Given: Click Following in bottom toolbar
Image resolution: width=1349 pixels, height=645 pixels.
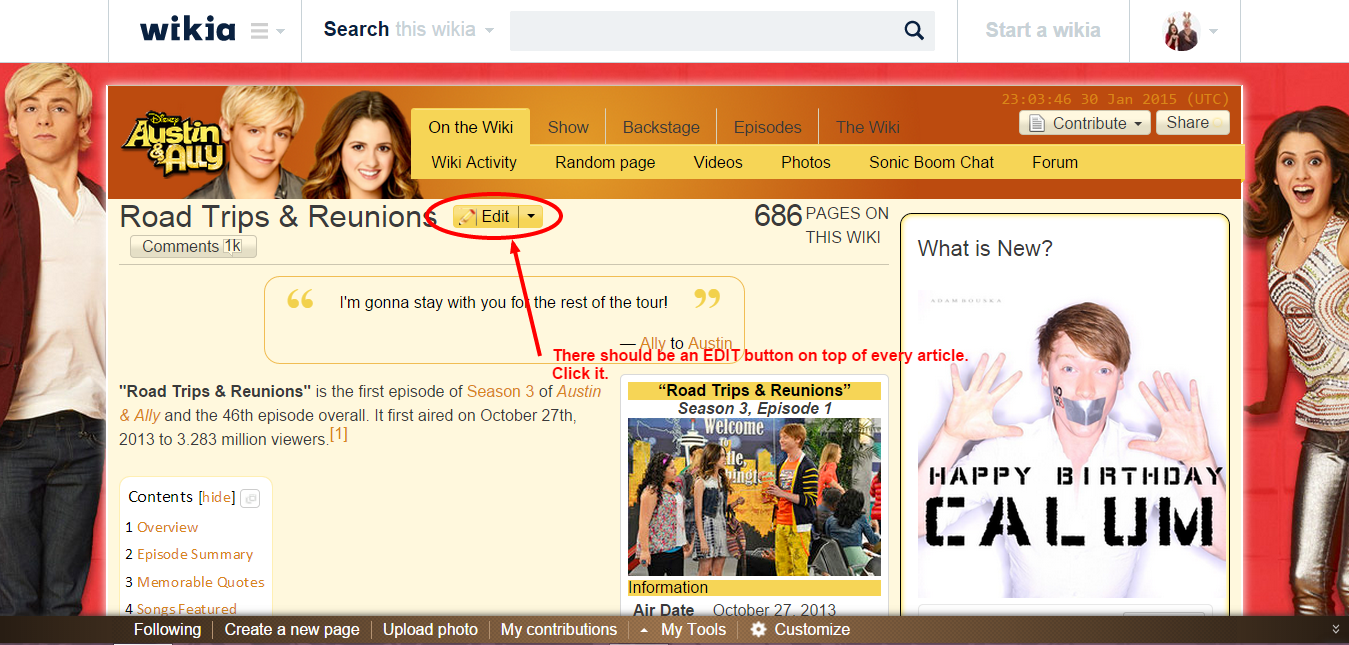Looking at the screenshot, I should point(167,629).
